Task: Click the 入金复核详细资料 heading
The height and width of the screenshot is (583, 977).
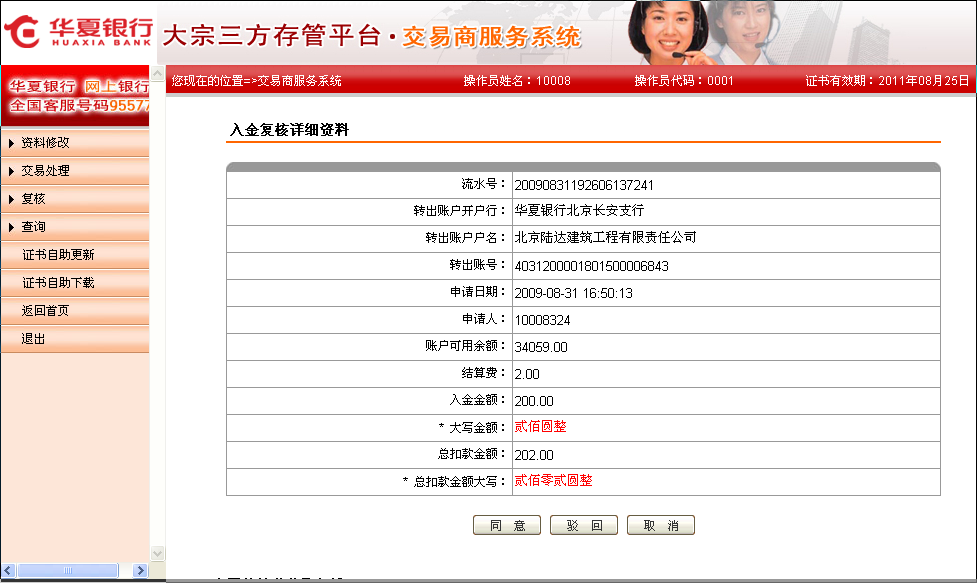Action: [x=290, y=130]
